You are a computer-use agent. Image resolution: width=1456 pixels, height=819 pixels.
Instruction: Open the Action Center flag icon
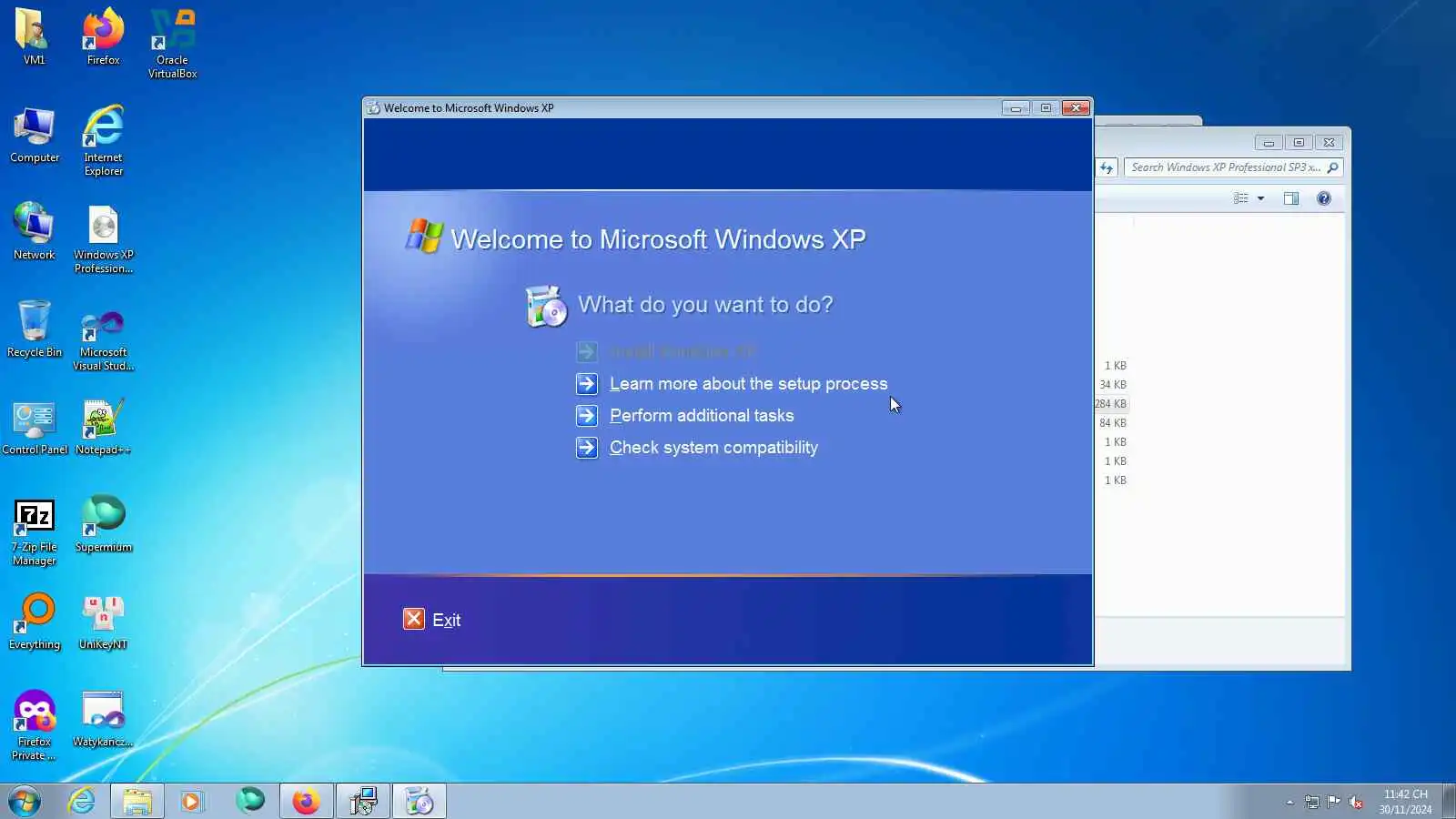(1333, 802)
